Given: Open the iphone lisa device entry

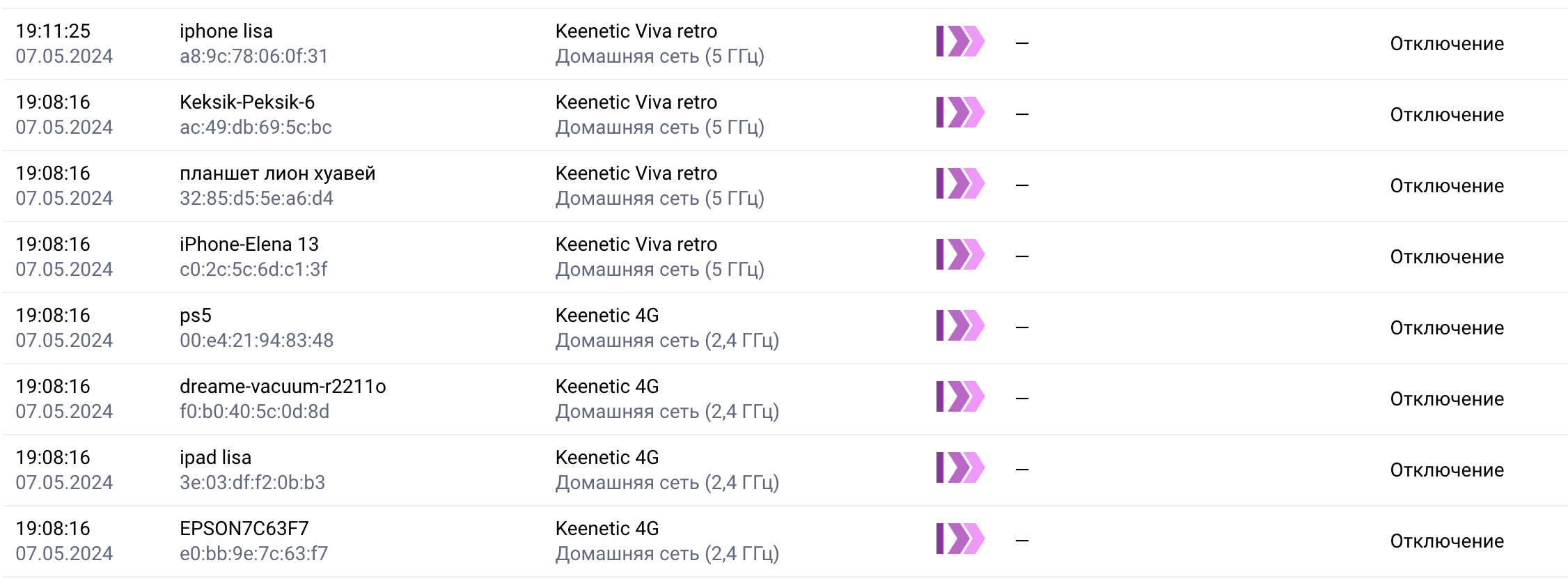Looking at the screenshot, I should 226,31.
